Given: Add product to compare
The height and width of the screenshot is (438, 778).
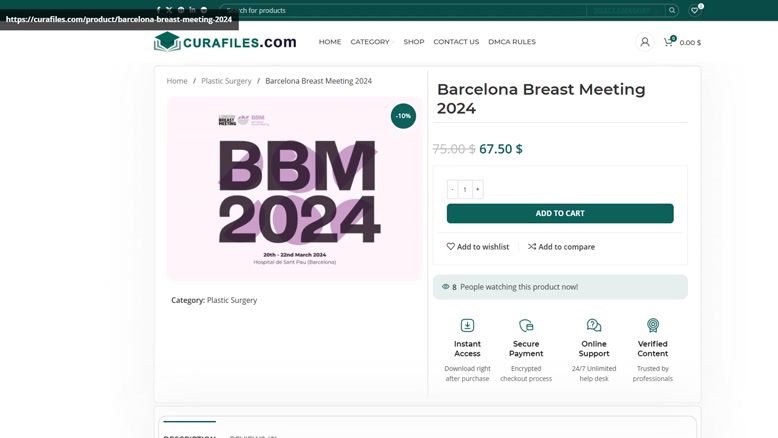Looking at the screenshot, I should pos(561,247).
